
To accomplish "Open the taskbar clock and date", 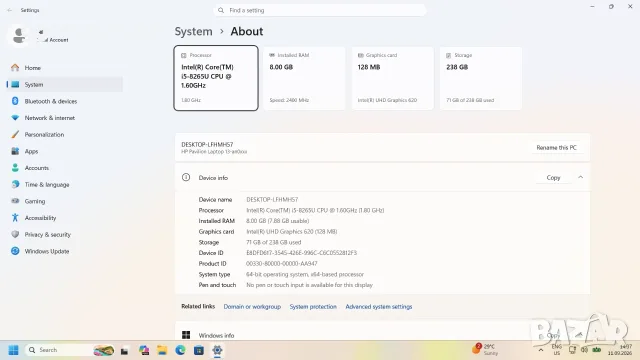I will (x=620, y=350).
